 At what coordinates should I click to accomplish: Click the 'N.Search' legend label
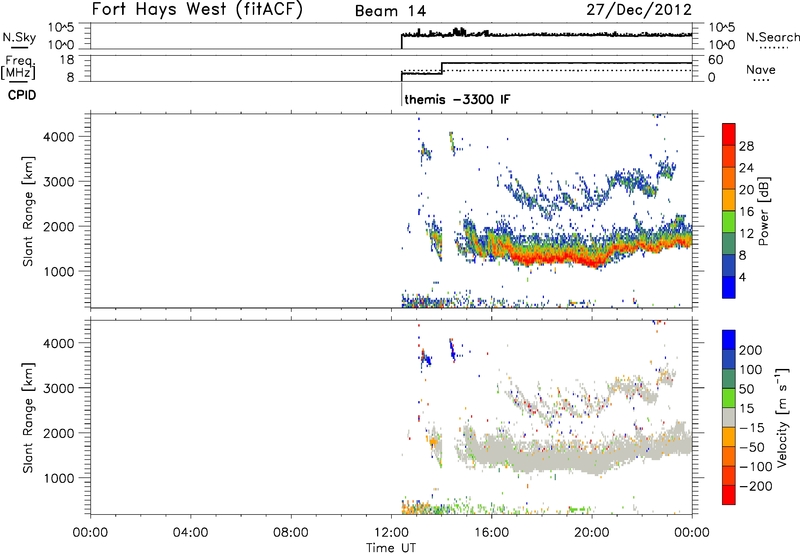coord(772,37)
